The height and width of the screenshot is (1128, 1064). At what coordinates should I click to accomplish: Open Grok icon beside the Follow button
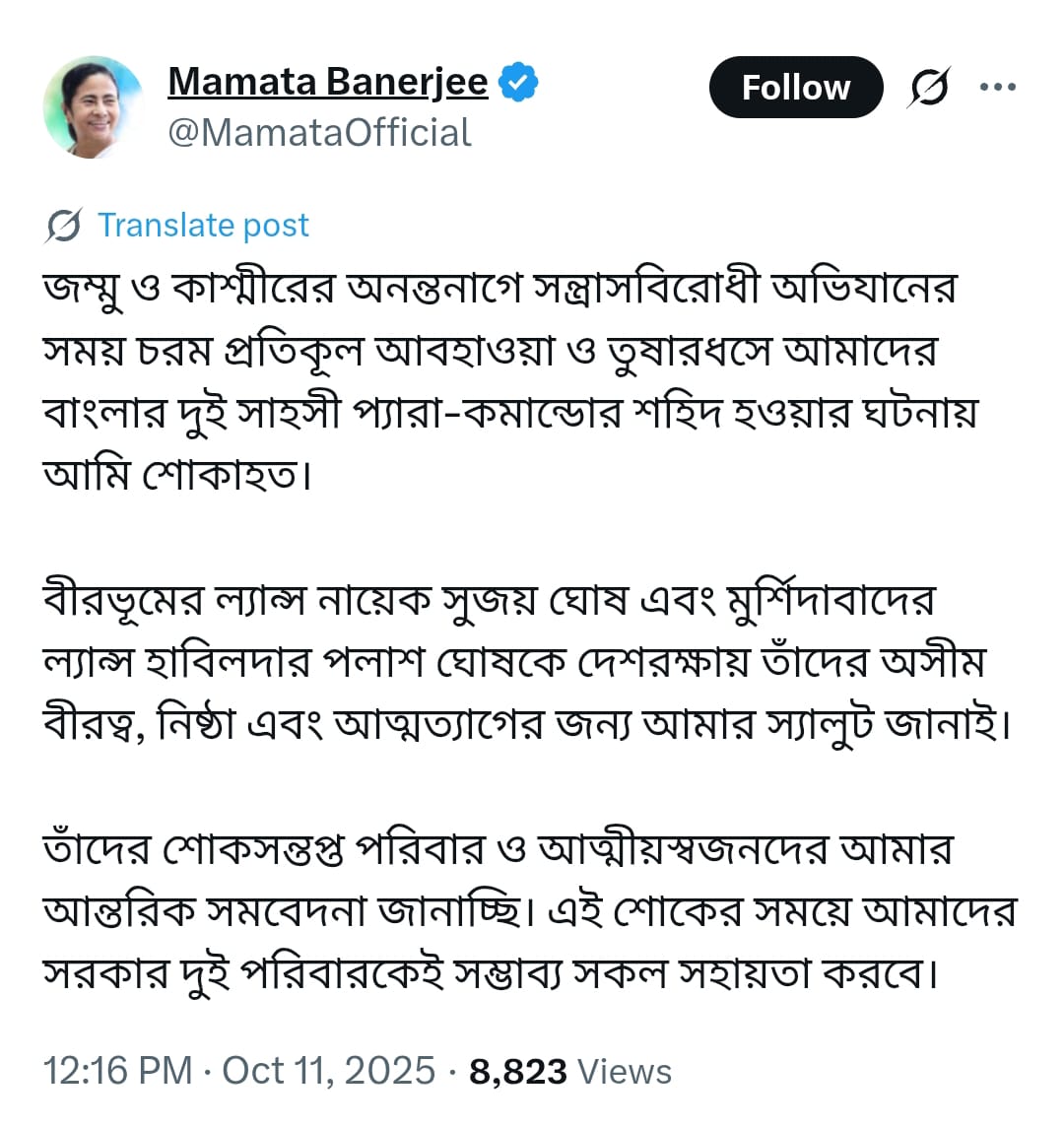click(x=929, y=88)
